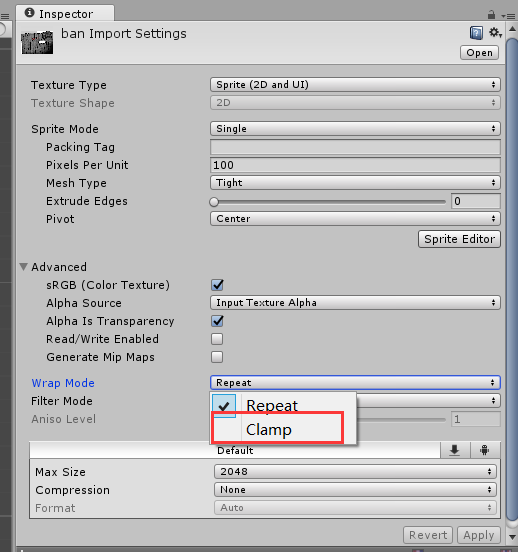The image size is (518, 552).
Task: Click the Texture Type label
Action: (x=69, y=85)
